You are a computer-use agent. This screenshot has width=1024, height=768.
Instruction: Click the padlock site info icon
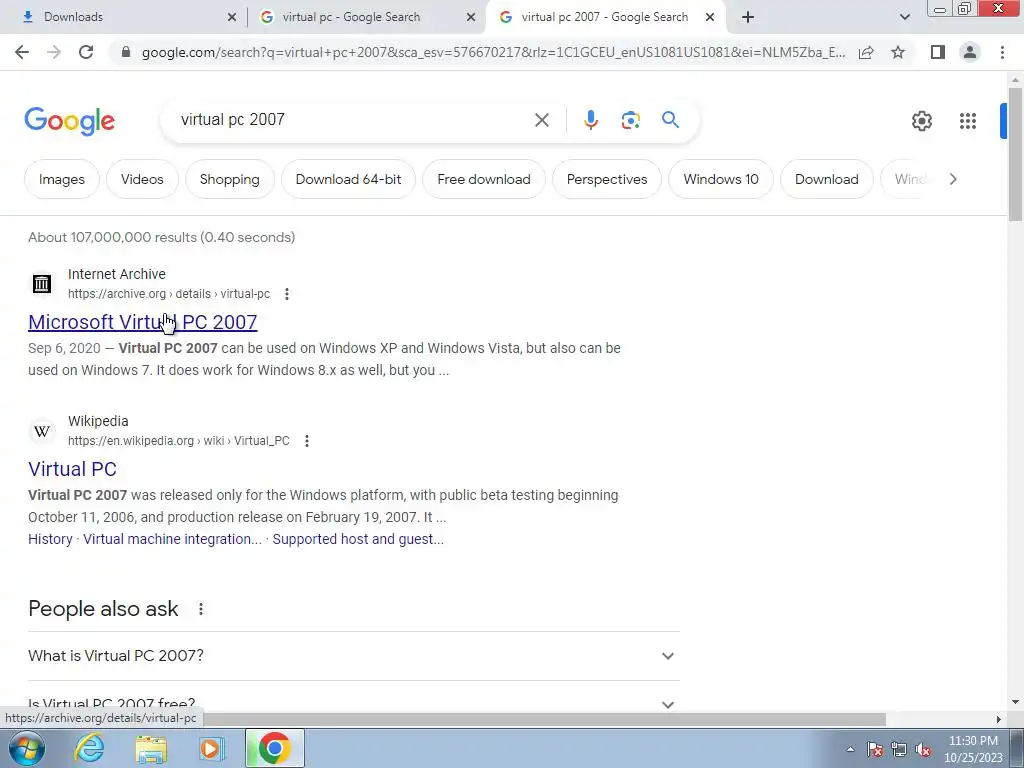[x=126, y=52]
